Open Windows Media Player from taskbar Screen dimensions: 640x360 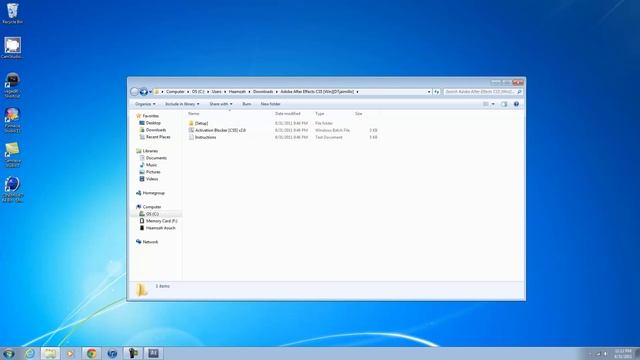coord(70,353)
